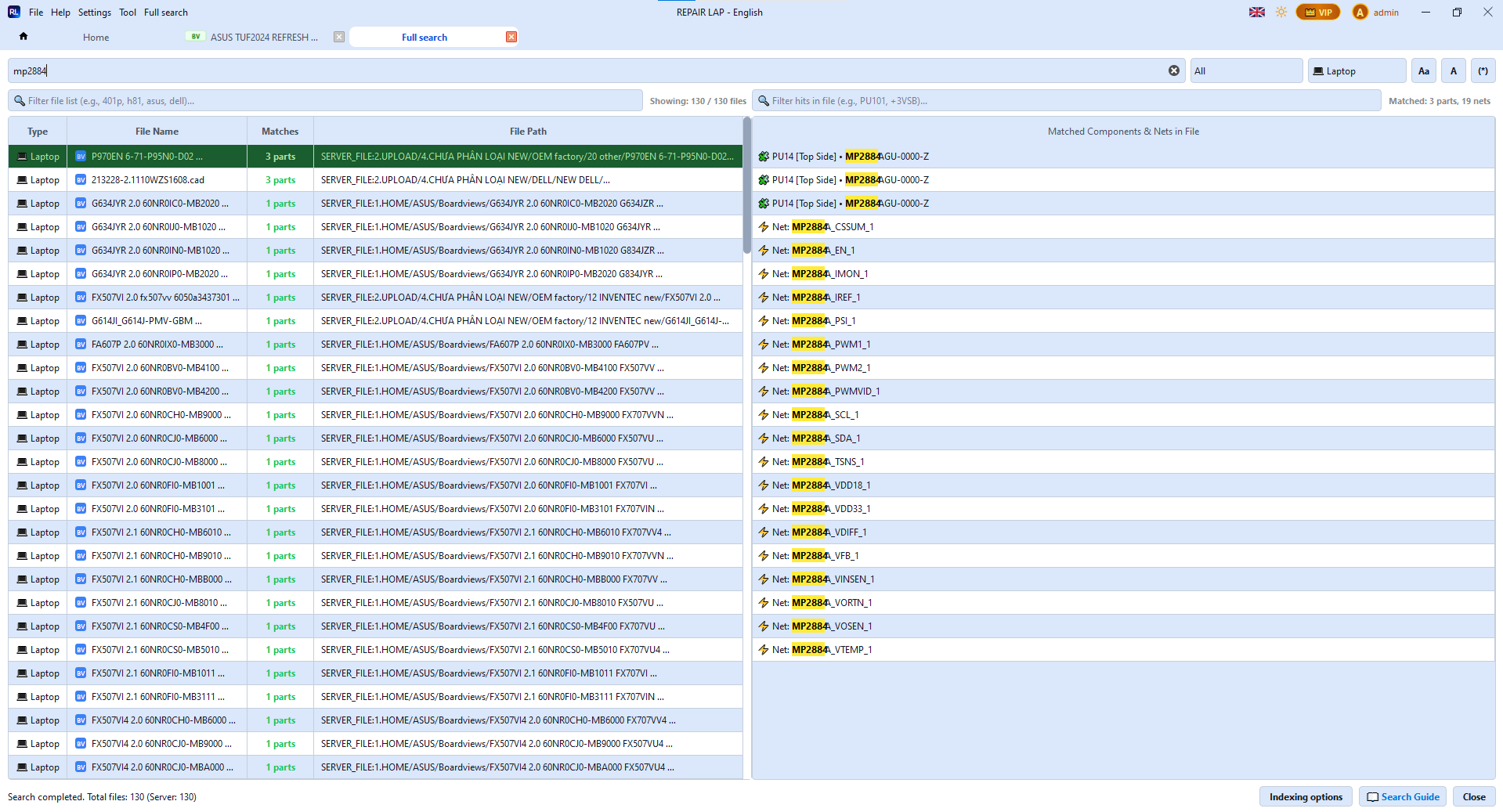Close the ASUS TUF2024 REFRESH tab
Image resolution: width=1503 pixels, height=812 pixels.
(x=339, y=37)
